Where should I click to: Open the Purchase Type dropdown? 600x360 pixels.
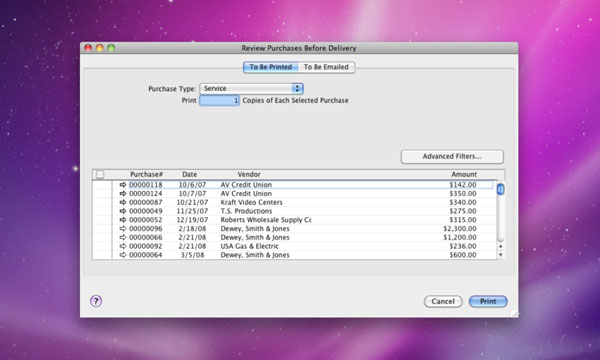pyautogui.click(x=251, y=88)
